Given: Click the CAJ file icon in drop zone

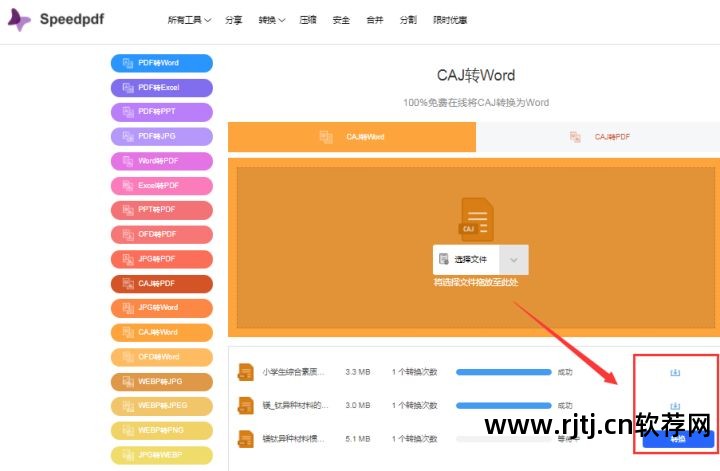Looking at the screenshot, I should click(x=476, y=219).
